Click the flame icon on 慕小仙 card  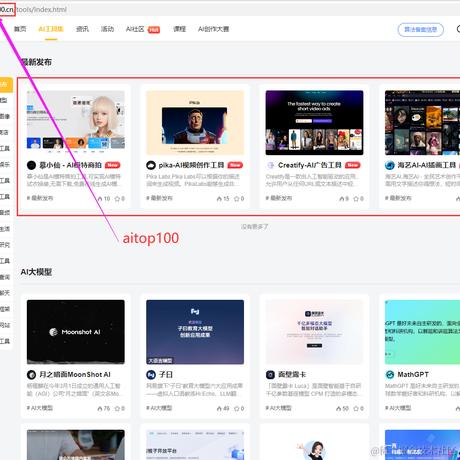click(x=100, y=199)
